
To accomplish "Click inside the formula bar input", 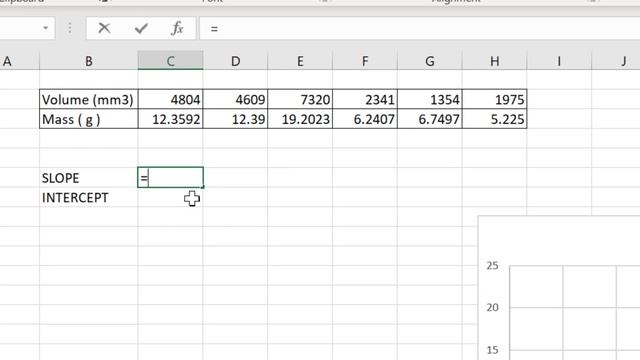I will pyautogui.click(x=420, y=28).
